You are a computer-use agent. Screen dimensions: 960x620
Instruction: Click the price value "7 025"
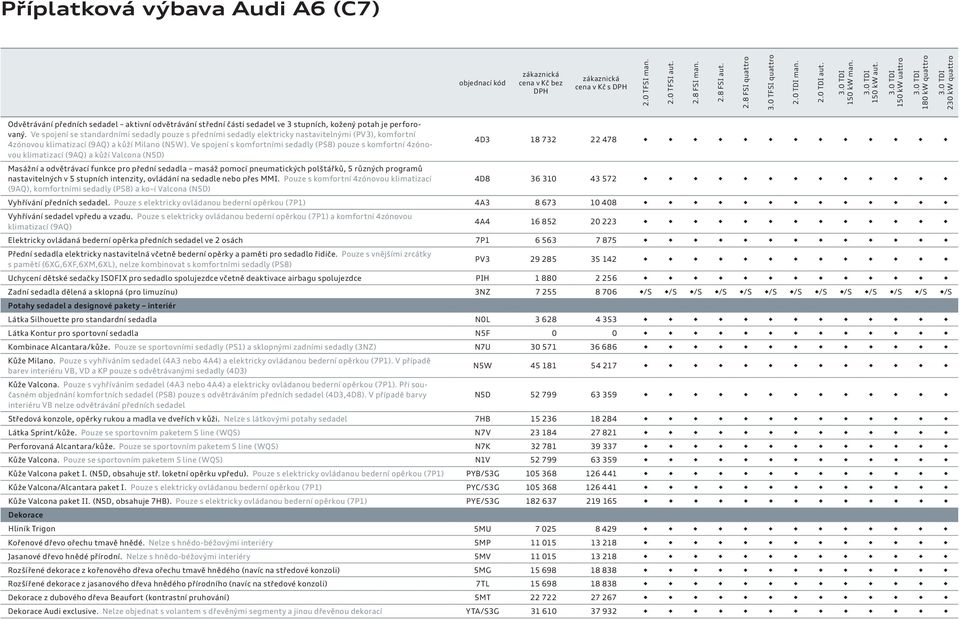click(546, 529)
